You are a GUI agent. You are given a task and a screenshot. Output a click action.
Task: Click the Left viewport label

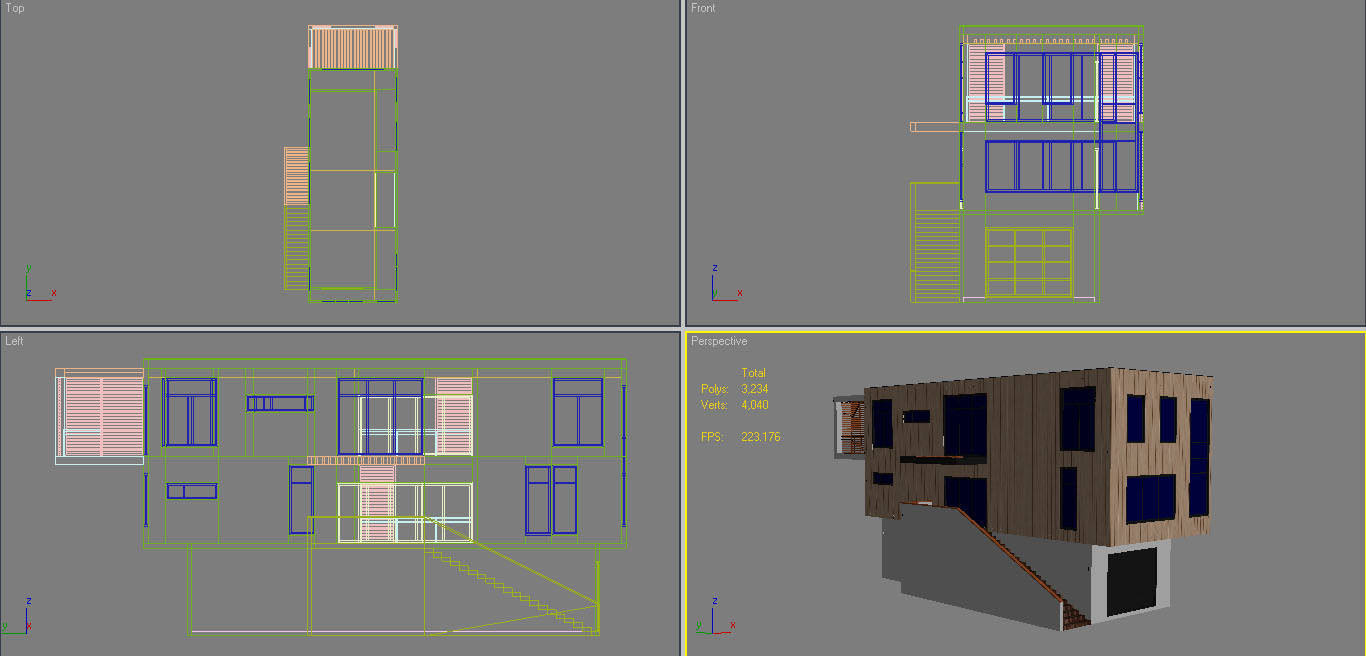point(14,341)
